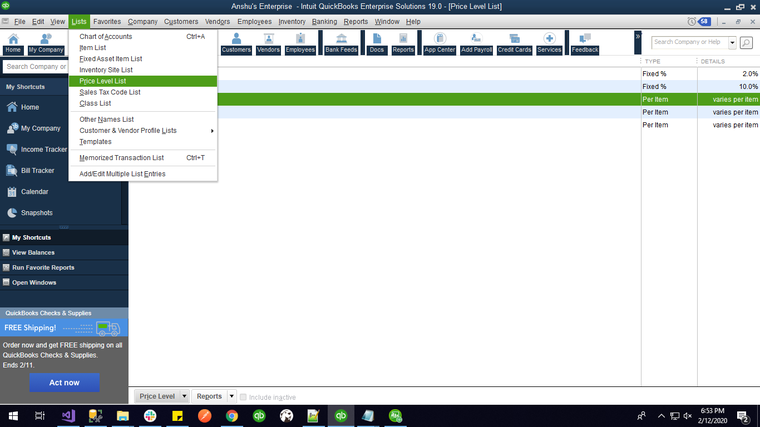Image resolution: width=760 pixels, height=427 pixels.
Task: Click the Search Company or Help field
Action: click(x=689, y=43)
